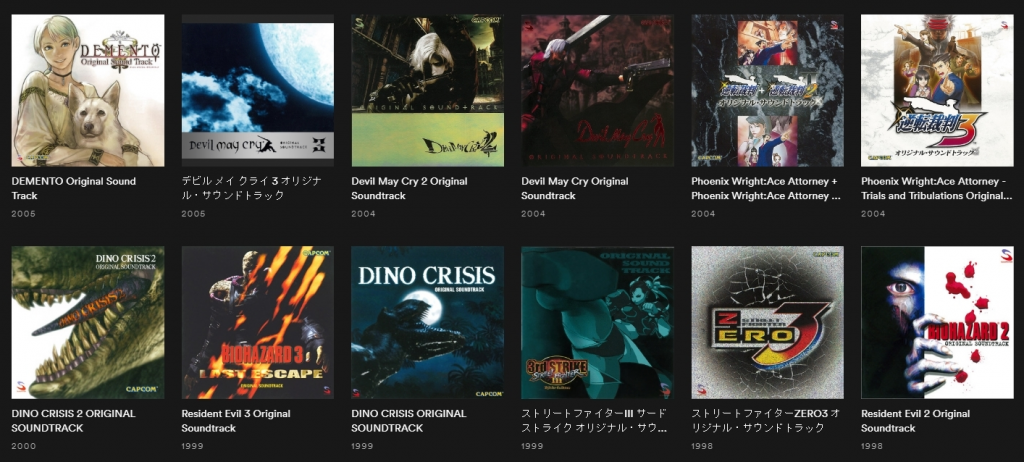Follow the Devil May Cry 2 Original Soundtrack title
1024x462 pixels.
(409, 188)
